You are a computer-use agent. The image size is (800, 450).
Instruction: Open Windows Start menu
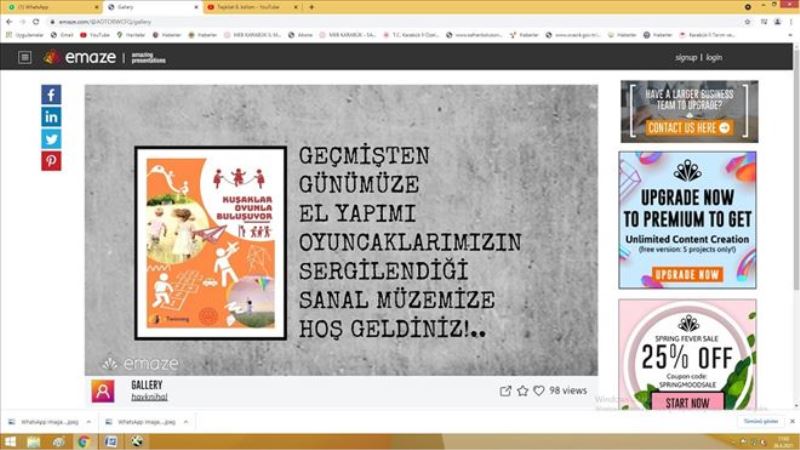[10, 441]
